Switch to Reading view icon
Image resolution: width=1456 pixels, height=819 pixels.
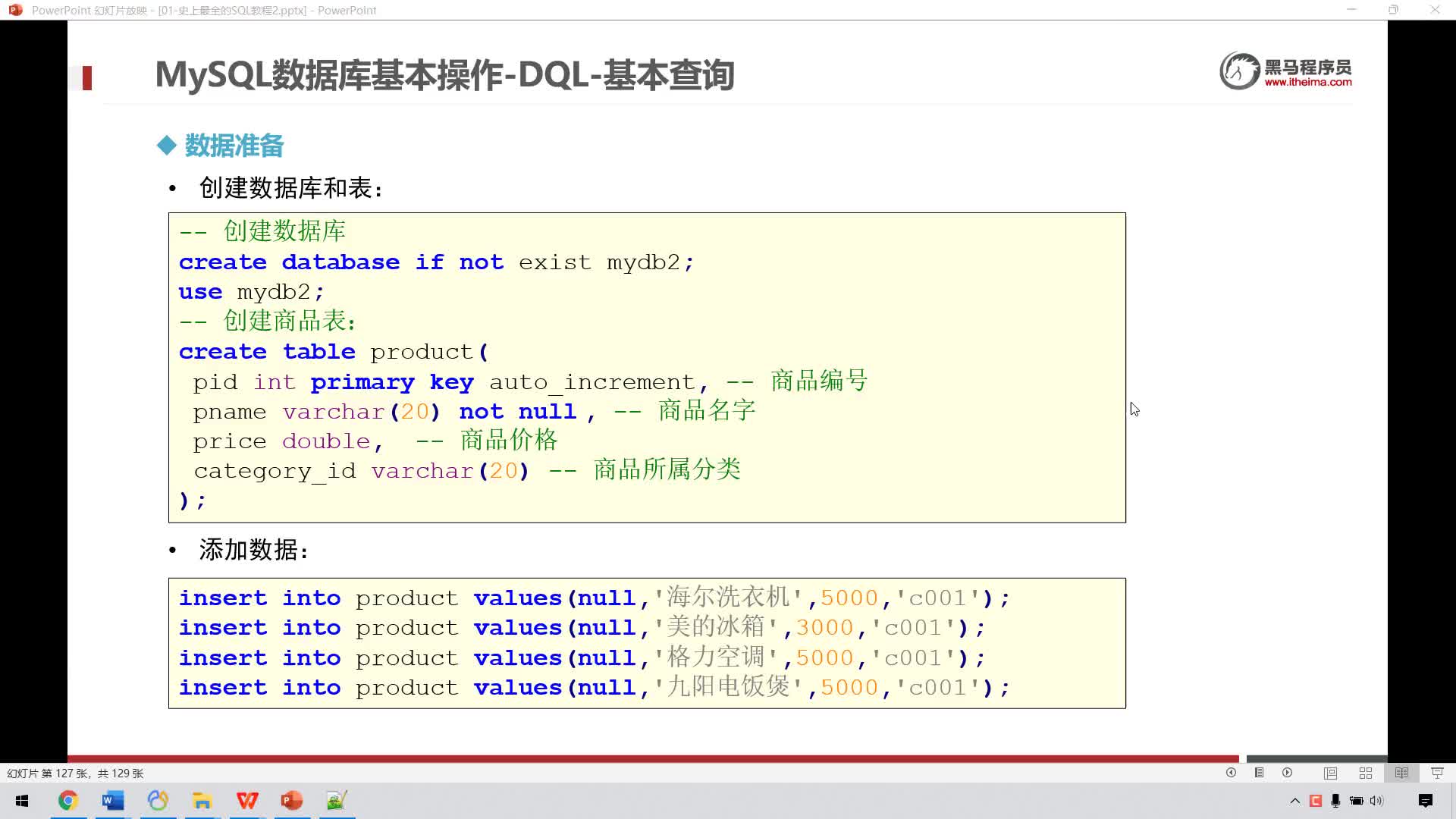point(1401,773)
